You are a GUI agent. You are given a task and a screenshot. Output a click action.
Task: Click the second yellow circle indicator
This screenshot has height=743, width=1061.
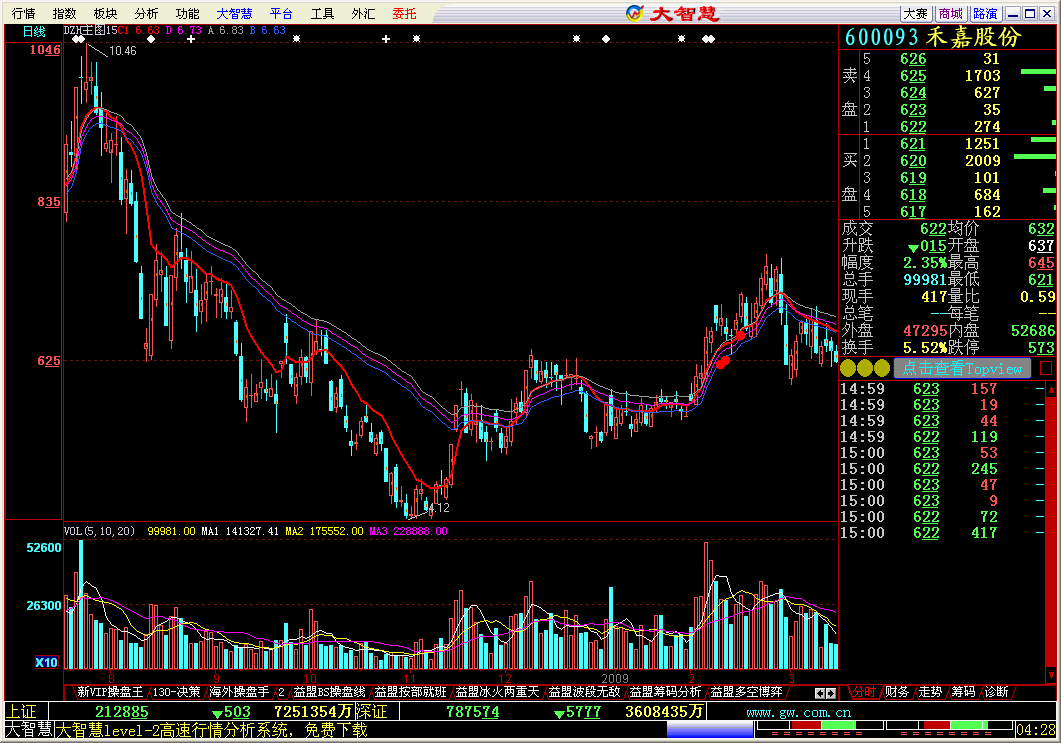865,368
